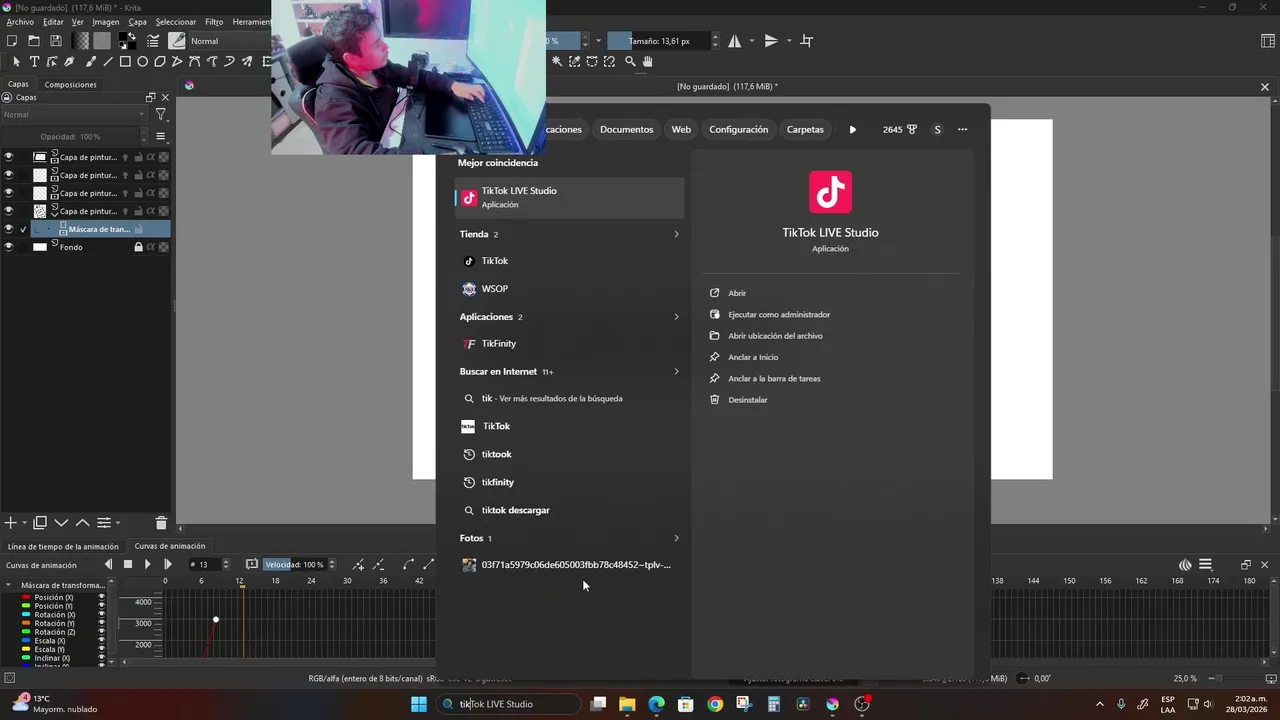Expand the Tienda results section
1280x720 pixels.
tap(676, 234)
